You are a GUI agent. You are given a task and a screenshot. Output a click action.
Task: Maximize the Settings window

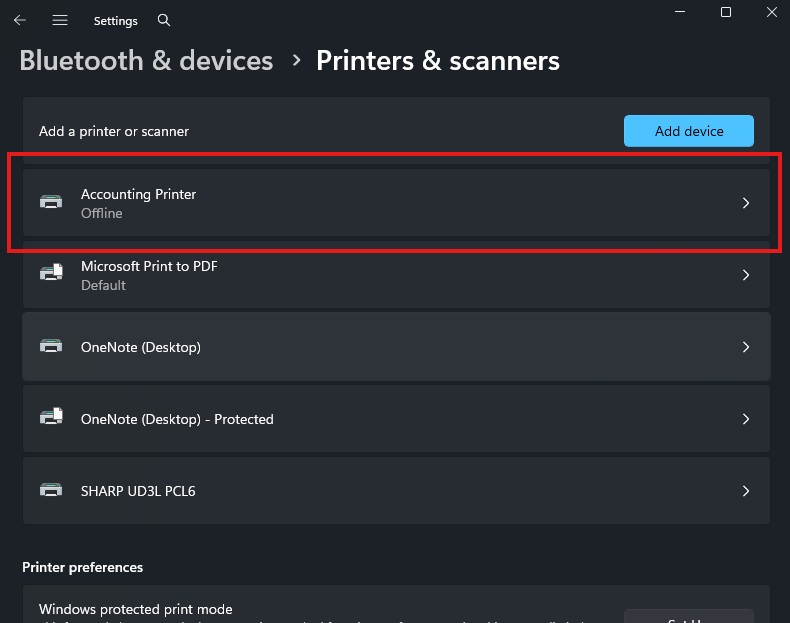[726, 12]
